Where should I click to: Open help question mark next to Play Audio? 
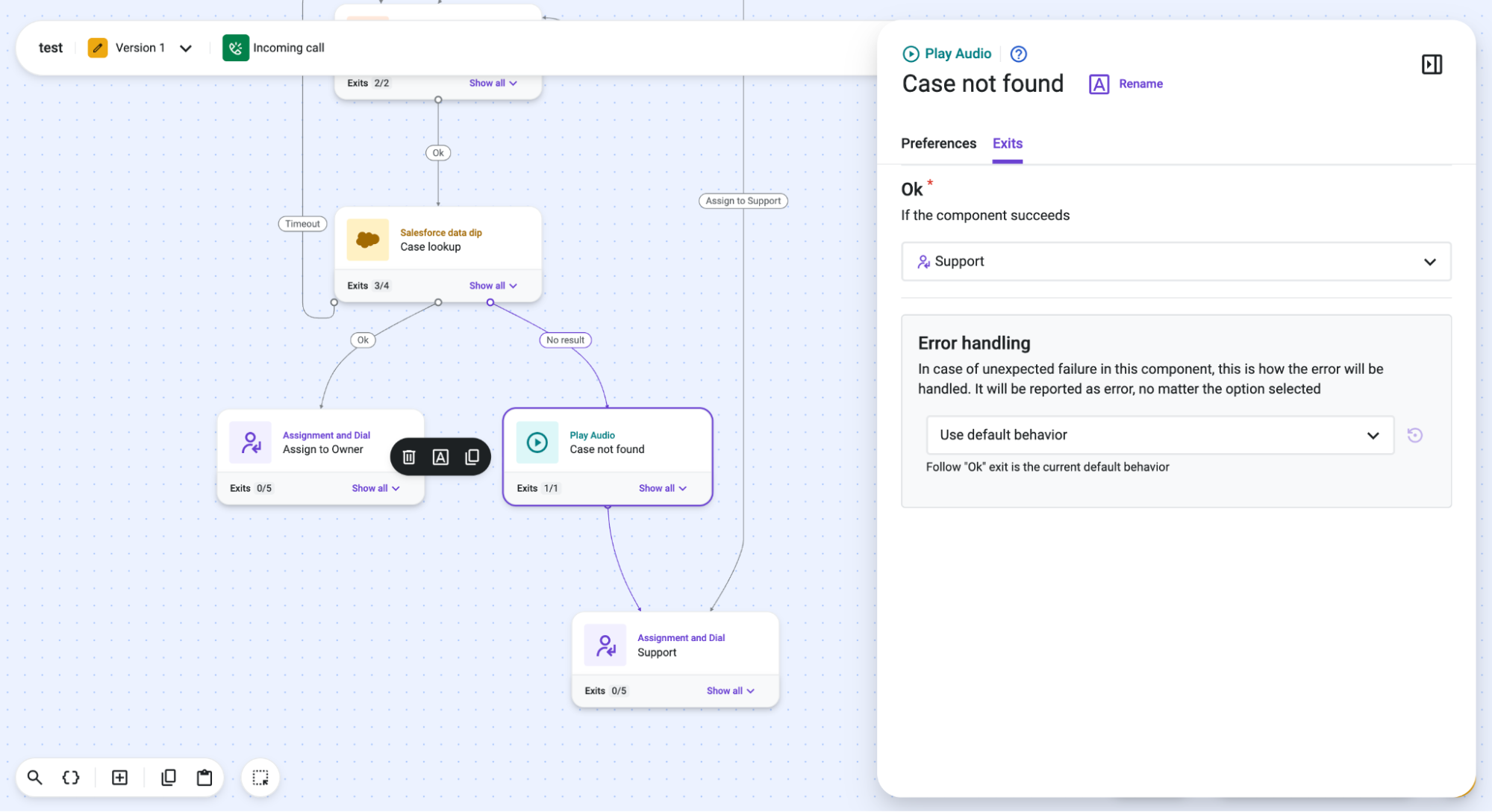click(x=1018, y=54)
